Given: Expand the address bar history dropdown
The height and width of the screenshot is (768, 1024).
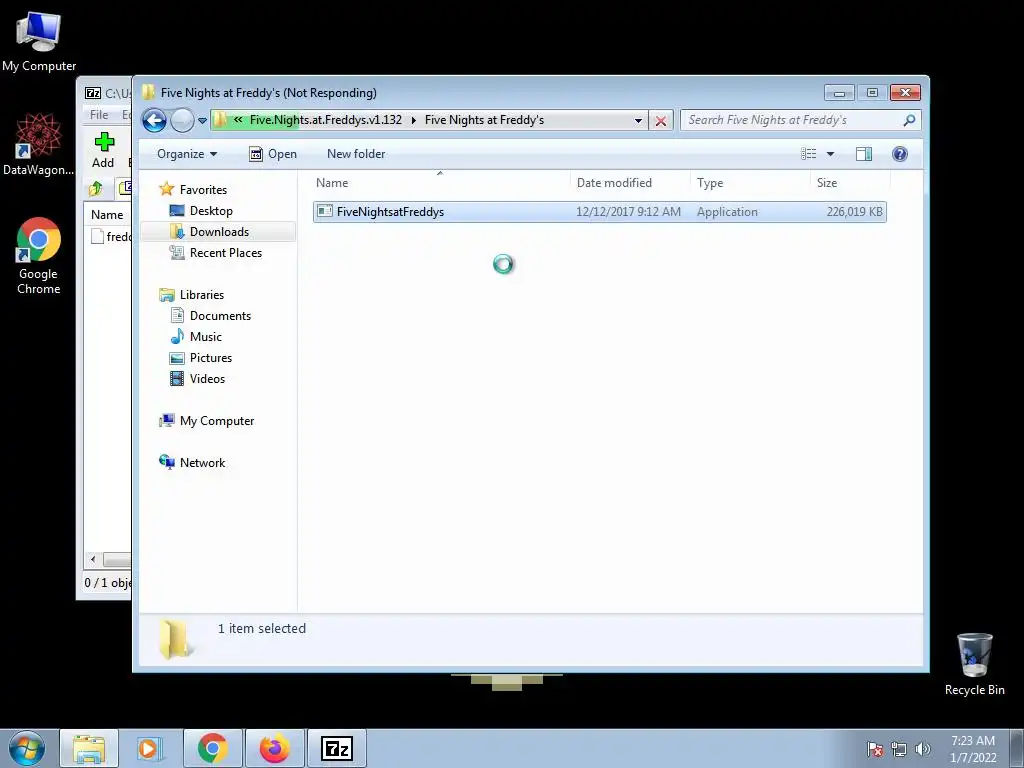Looking at the screenshot, I should (638, 121).
